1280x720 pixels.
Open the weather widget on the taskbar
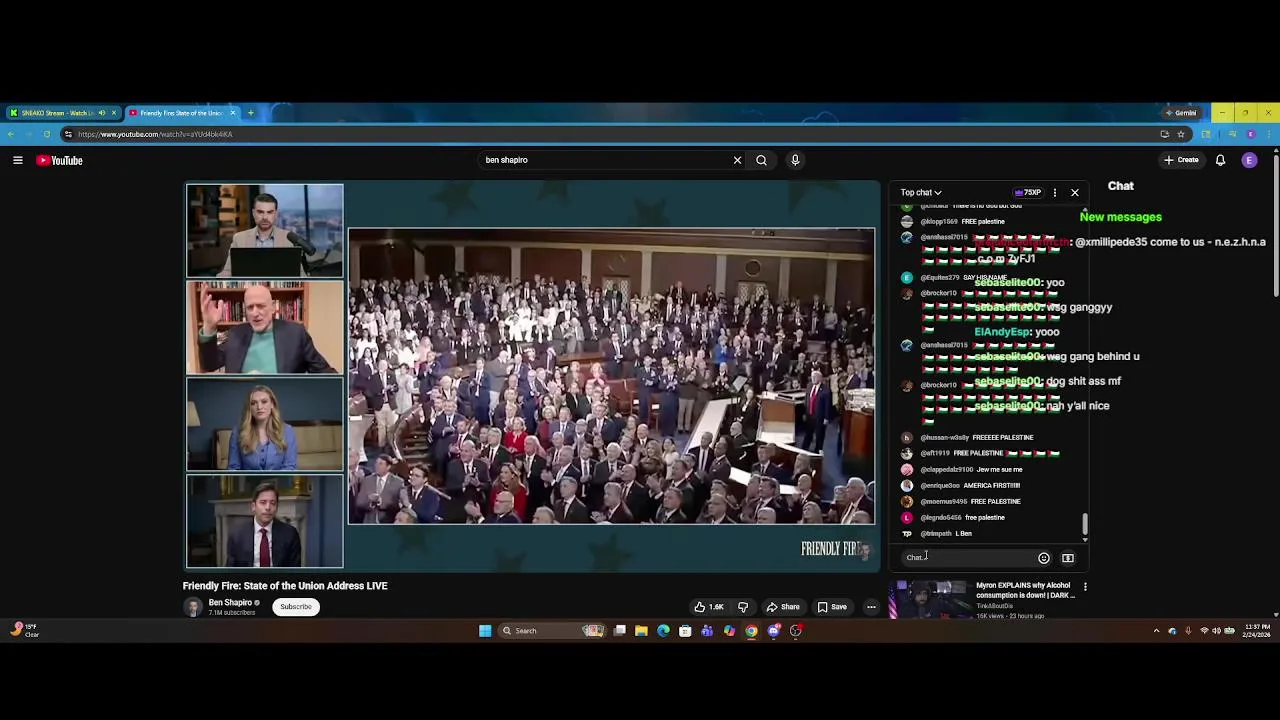pyautogui.click(x=23, y=631)
